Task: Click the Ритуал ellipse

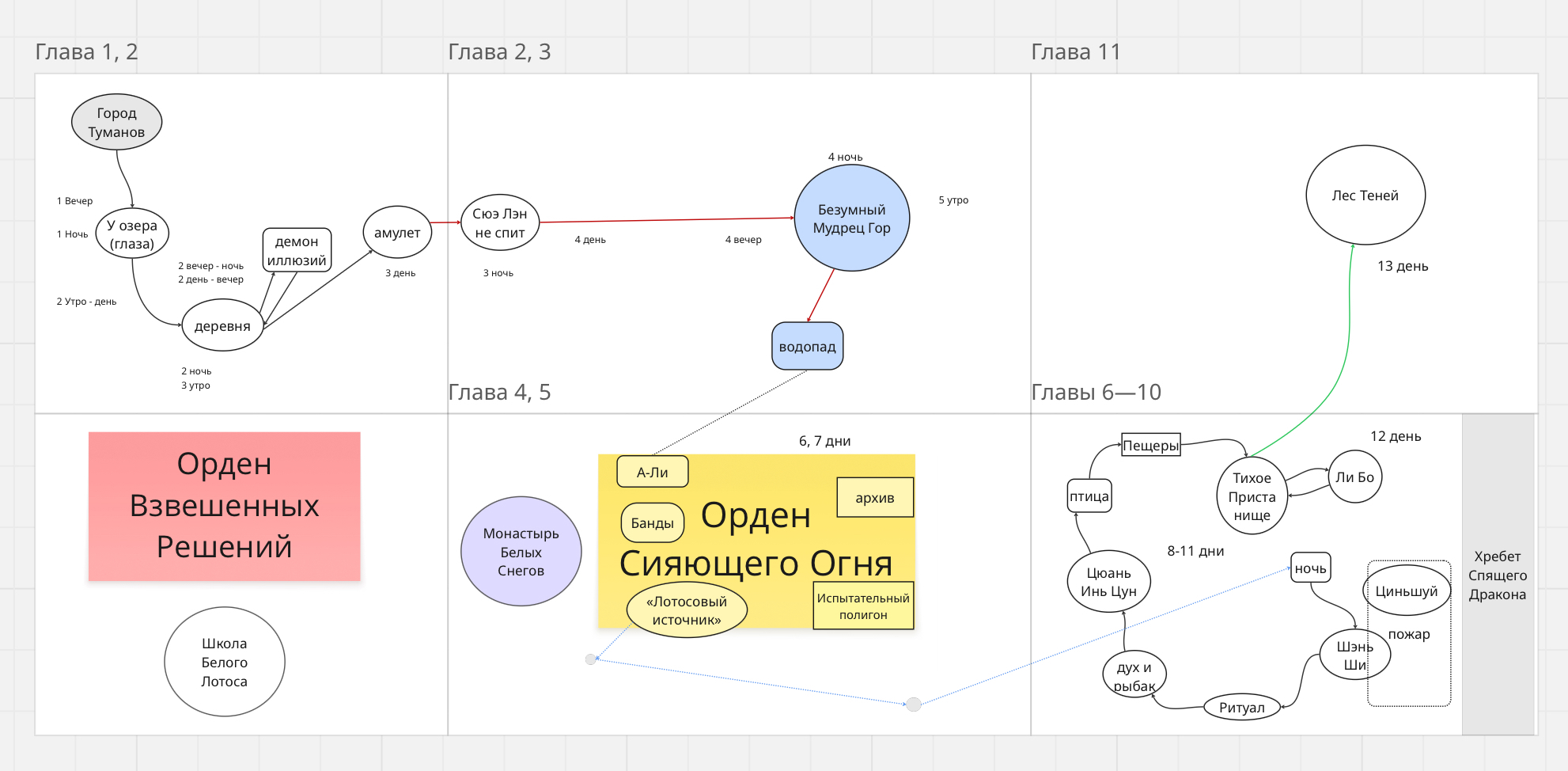Action: tap(1242, 707)
